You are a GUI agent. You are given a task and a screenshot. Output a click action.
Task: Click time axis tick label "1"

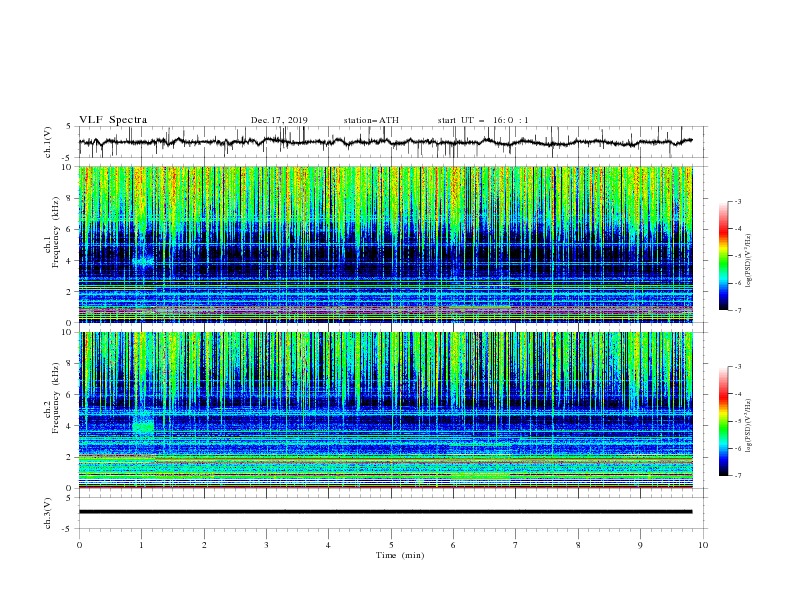click(141, 545)
